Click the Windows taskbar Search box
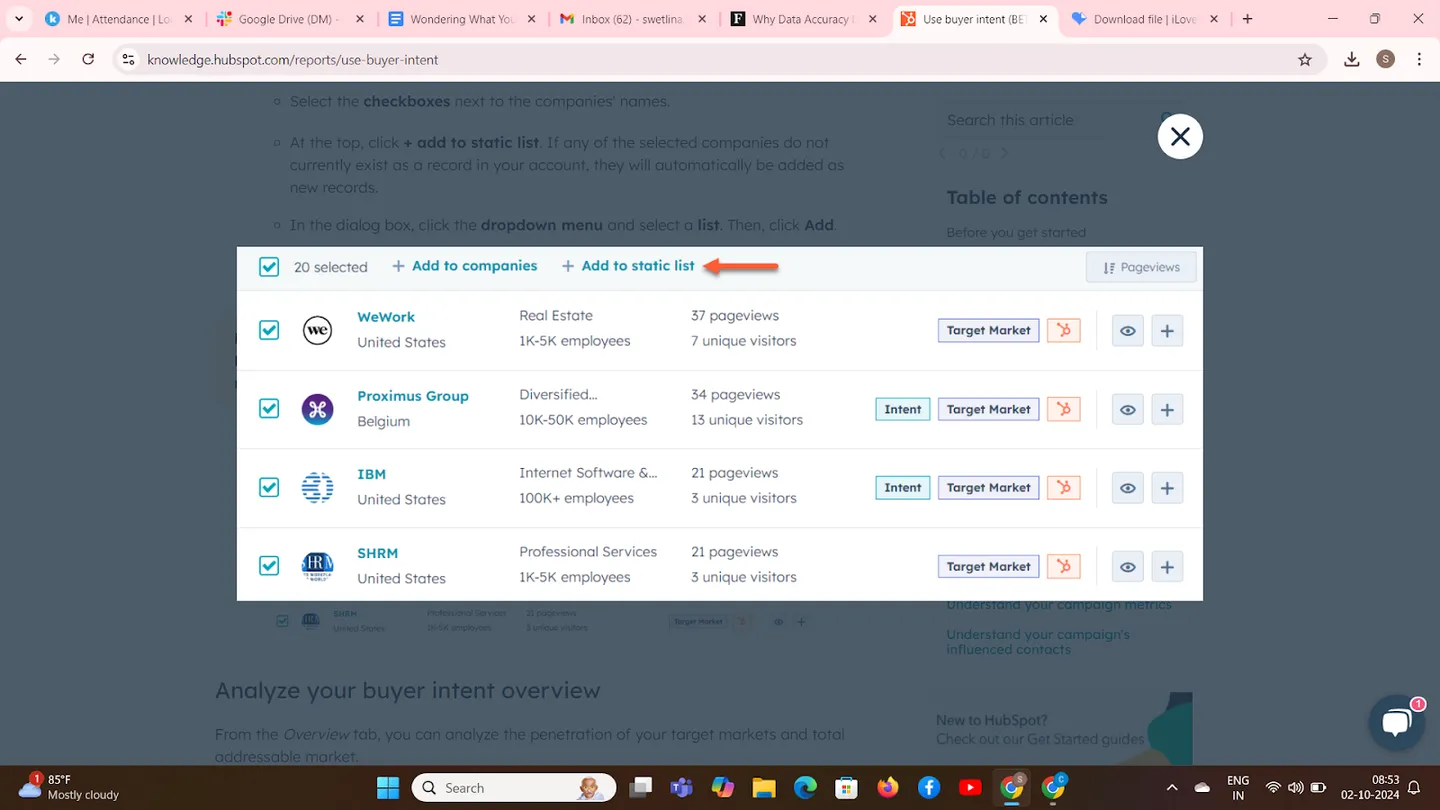1440x810 pixels. click(512, 788)
